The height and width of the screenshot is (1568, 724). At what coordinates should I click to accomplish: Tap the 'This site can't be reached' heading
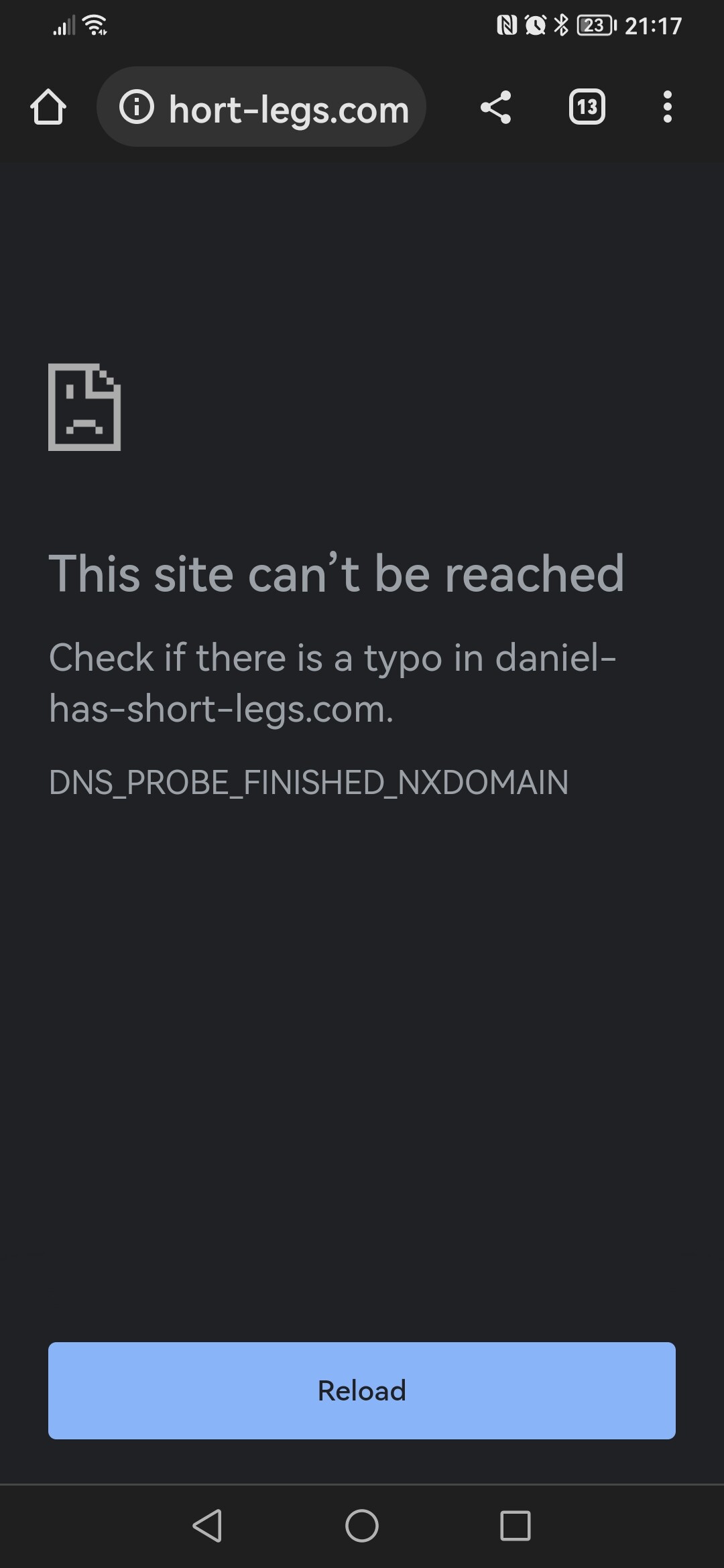(337, 574)
